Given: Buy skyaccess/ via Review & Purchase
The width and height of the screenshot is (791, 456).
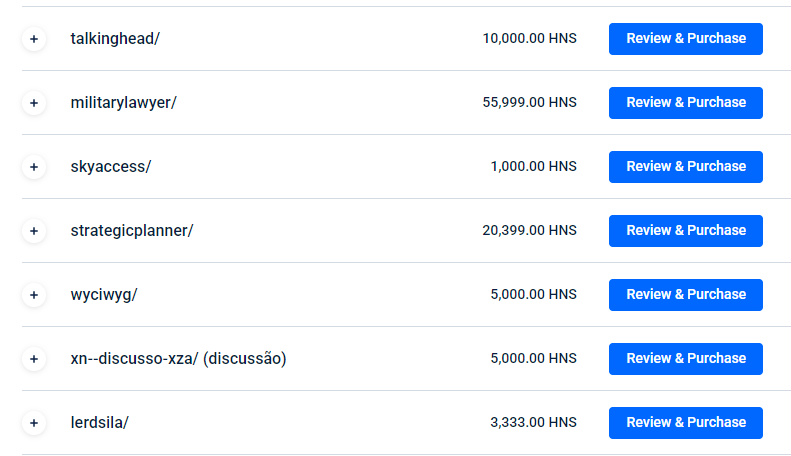Looking at the screenshot, I should tap(685, 167).
